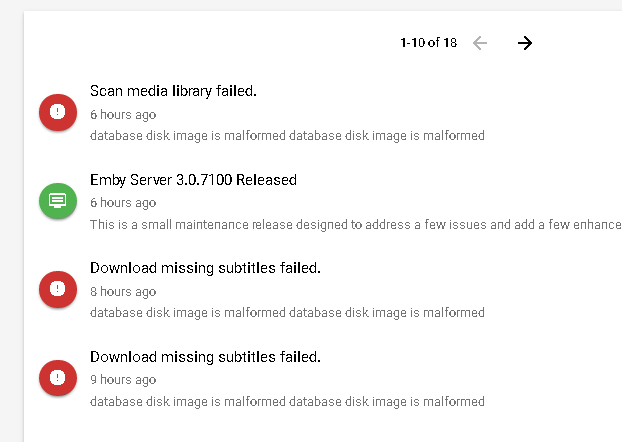
Task: Click the green message icon for Emby Server release
Action: (x=58, y=200)
